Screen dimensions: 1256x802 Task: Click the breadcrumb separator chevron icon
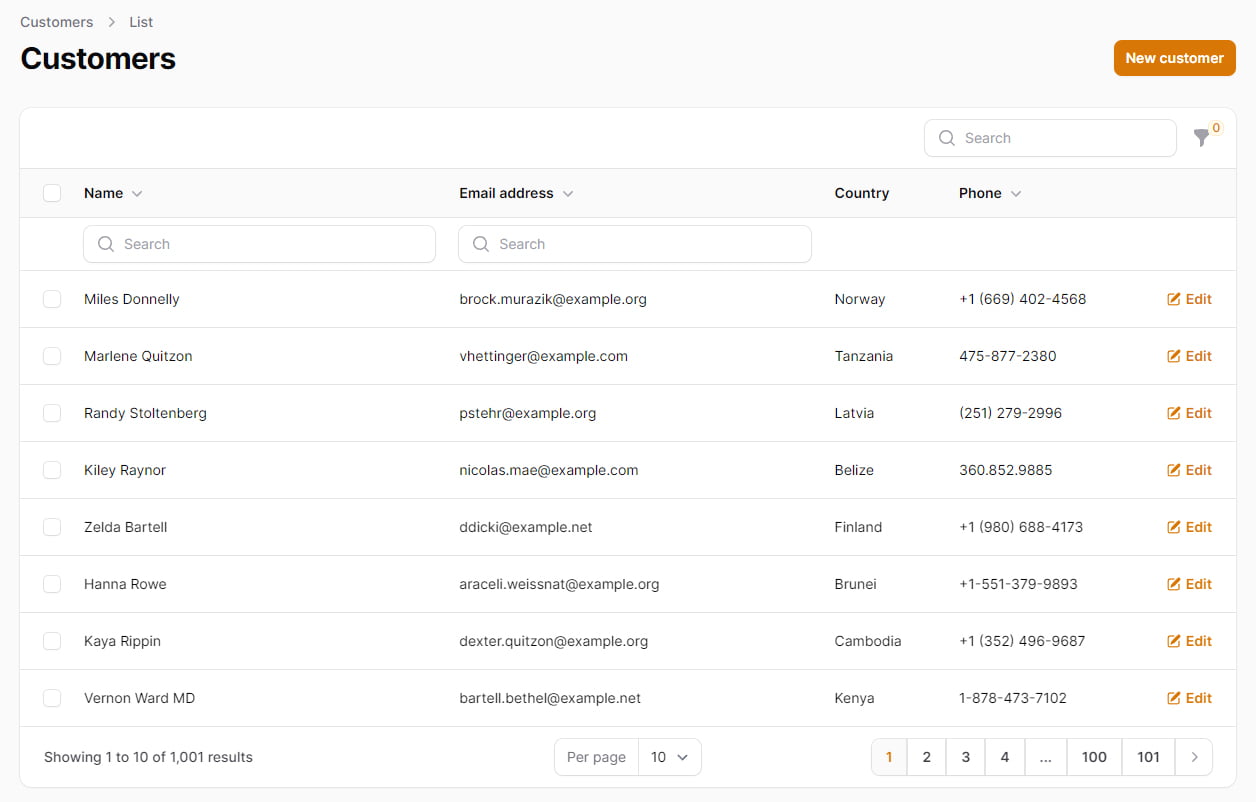(x=111, y=22)
